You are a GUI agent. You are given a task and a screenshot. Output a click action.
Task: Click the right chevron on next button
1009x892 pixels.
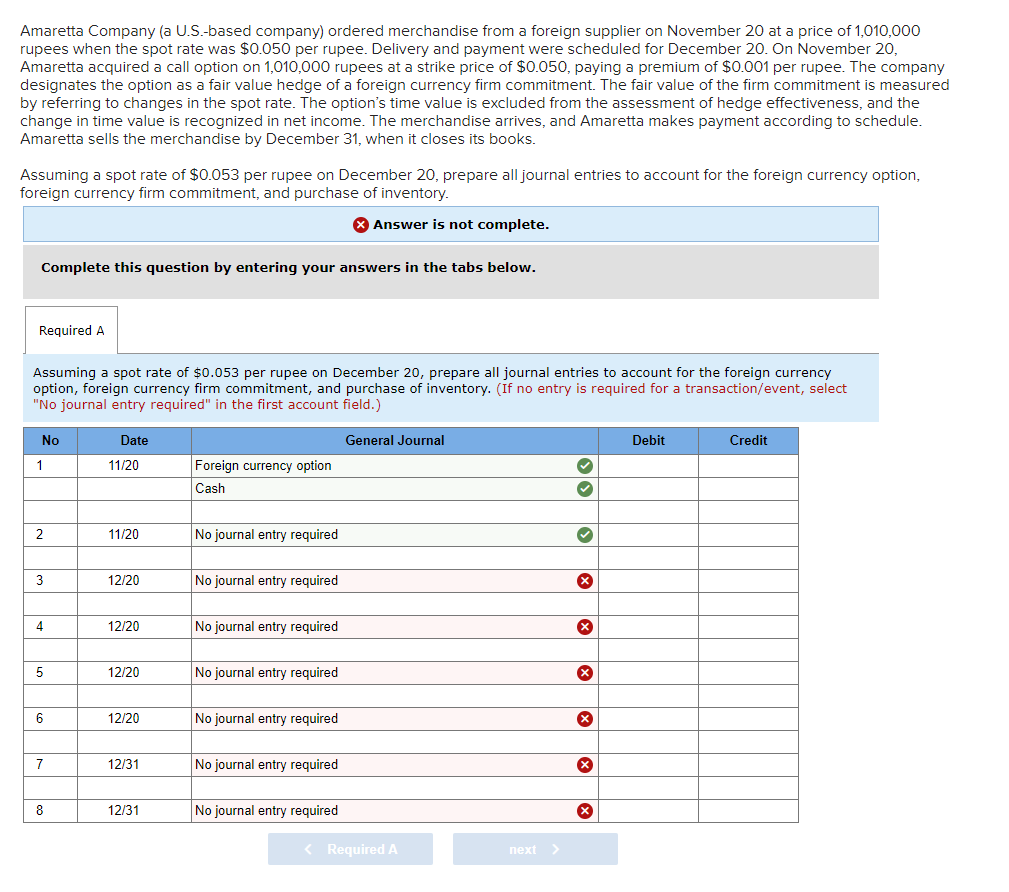(556, 849)
